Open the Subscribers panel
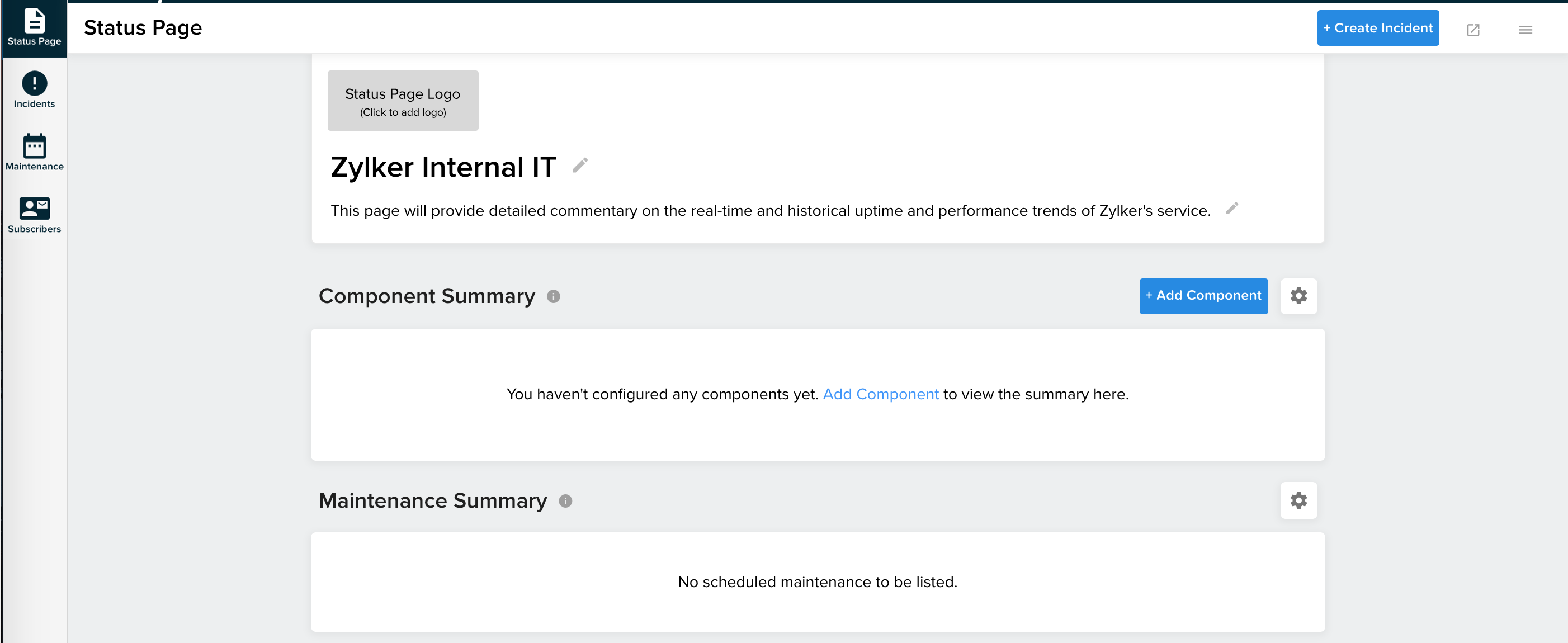The width and height of the screenshot is (1568, 643). (34, 214)
